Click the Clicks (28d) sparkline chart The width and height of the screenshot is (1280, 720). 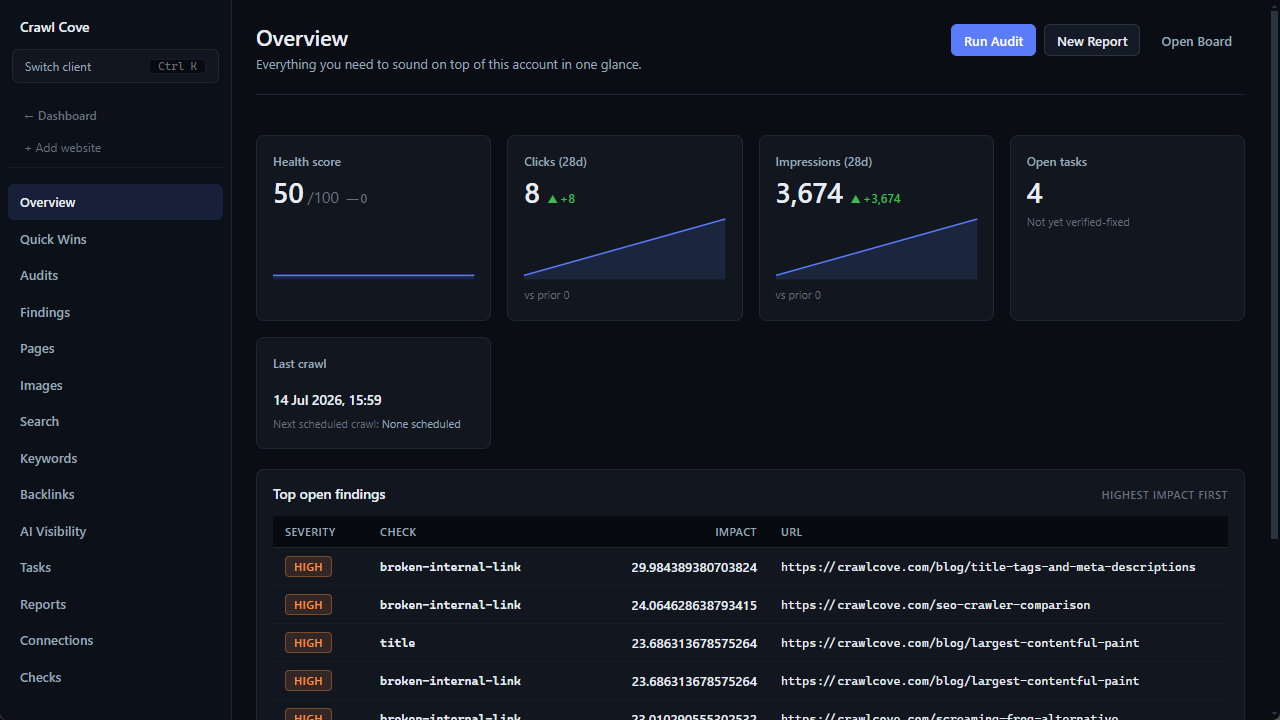pos(624,249)
